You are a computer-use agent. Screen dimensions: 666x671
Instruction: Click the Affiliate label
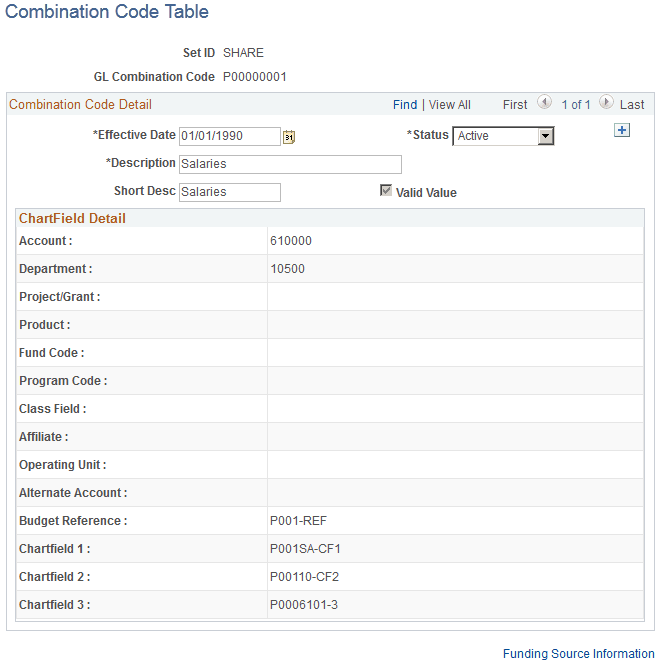[44, 437]
